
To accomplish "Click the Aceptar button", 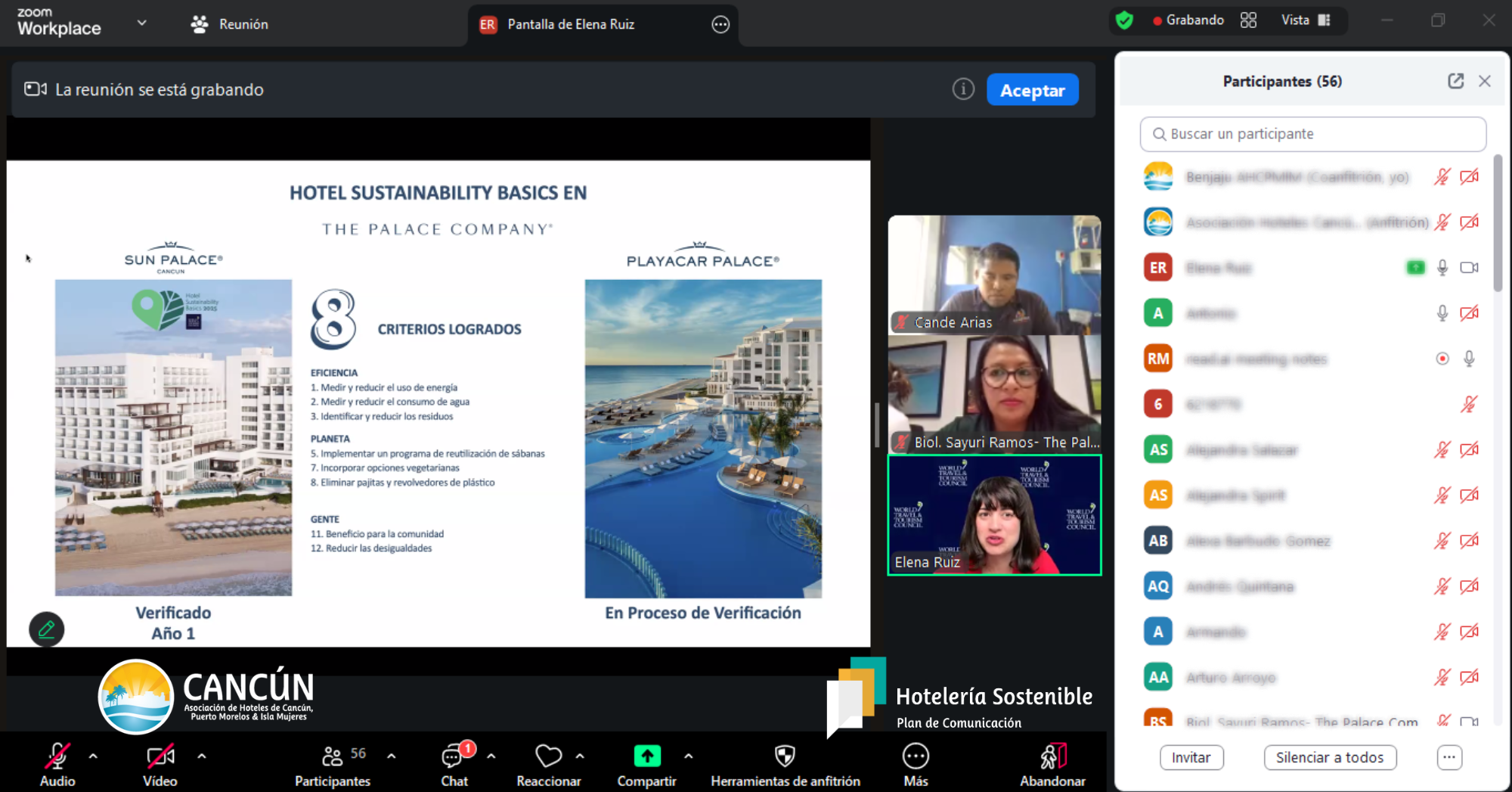I will pos(1032,90).
